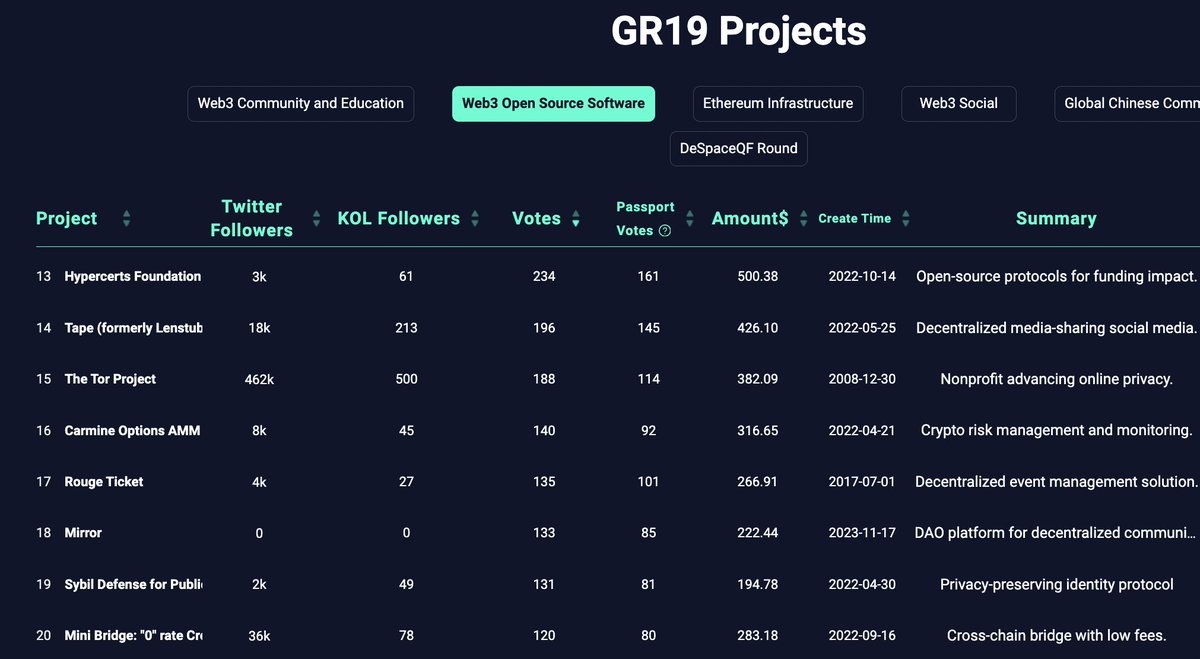Select Web3 Community and Education tab

click(x=300, y=103)
